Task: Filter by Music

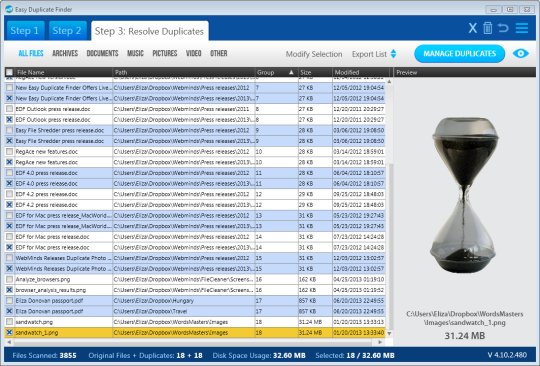Action: click(x=135, y=53)
